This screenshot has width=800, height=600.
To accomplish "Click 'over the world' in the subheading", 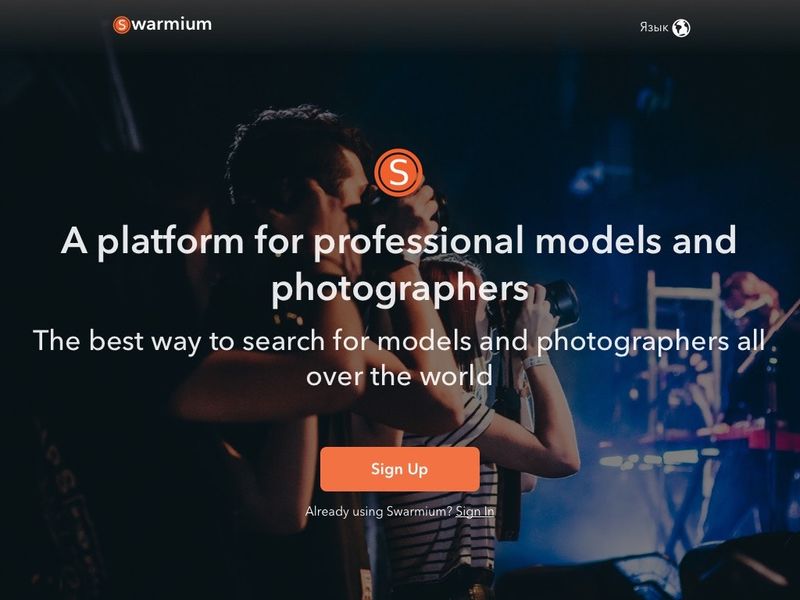I will tap(399, 377).
